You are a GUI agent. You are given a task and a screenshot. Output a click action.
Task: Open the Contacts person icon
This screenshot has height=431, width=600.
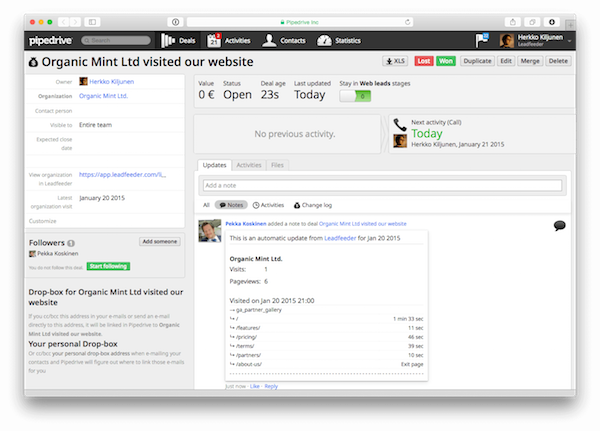pos(269,40)
